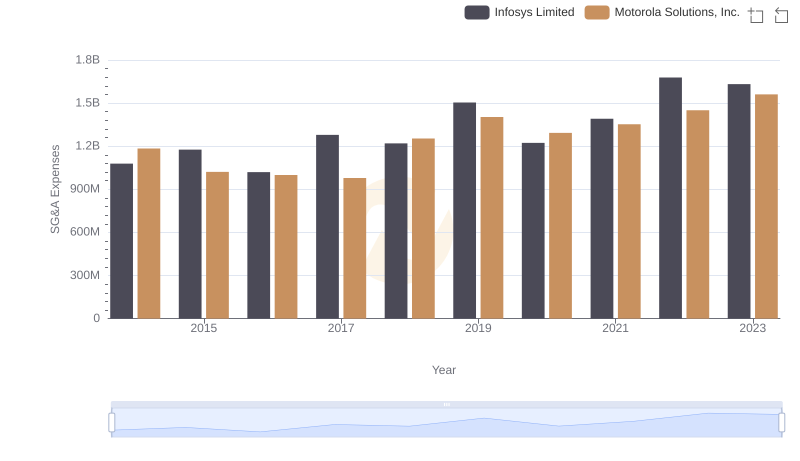Grab the left range slider handle
The image size is (800, 461).
point(112,422)
